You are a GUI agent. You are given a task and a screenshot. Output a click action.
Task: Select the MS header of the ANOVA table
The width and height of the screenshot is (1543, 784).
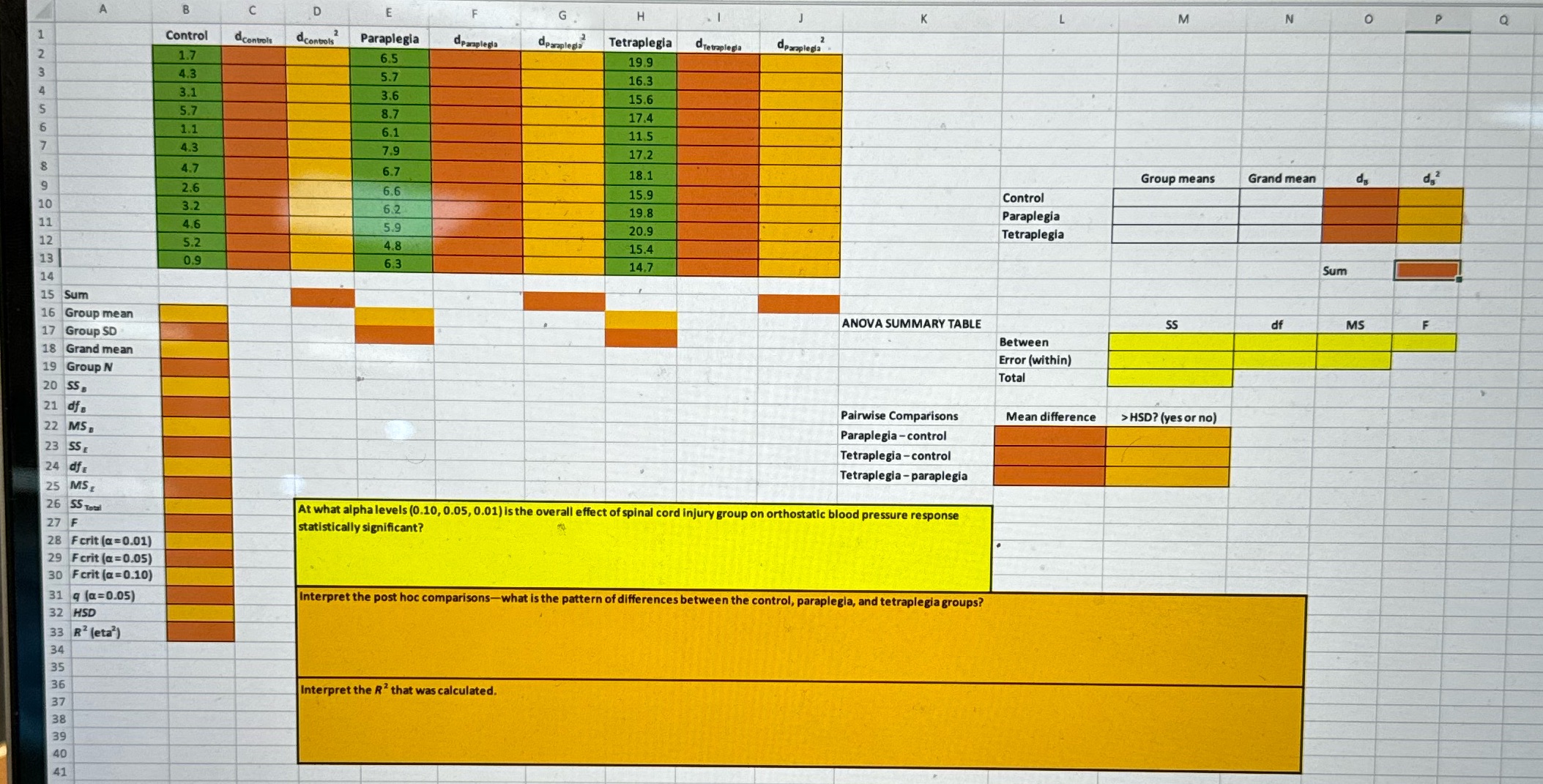point(1355,325)
